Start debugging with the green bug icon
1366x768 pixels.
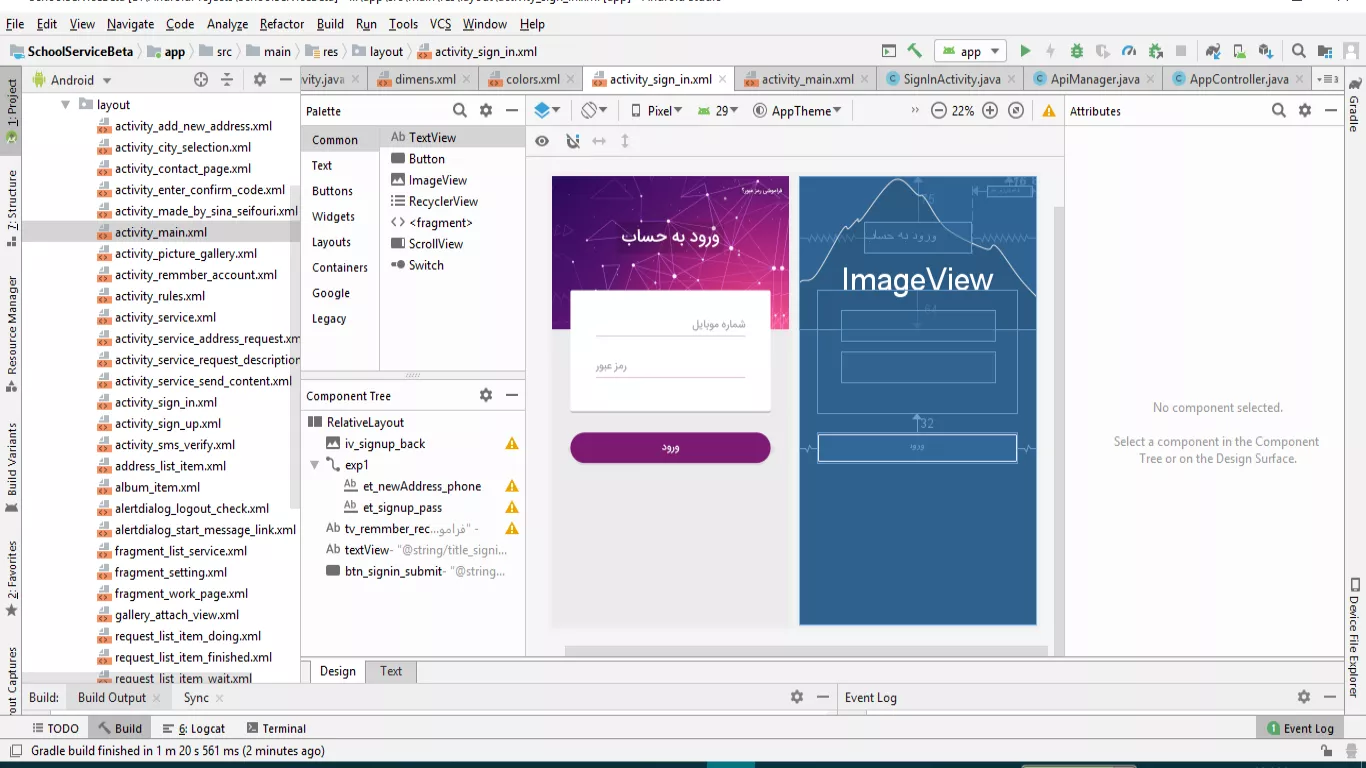tap(1077, 51)
